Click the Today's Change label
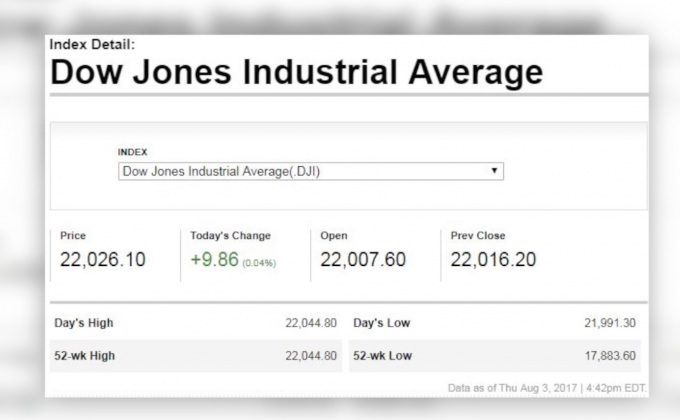The width and height of the screenshot is (680, 420). [230, 236]
